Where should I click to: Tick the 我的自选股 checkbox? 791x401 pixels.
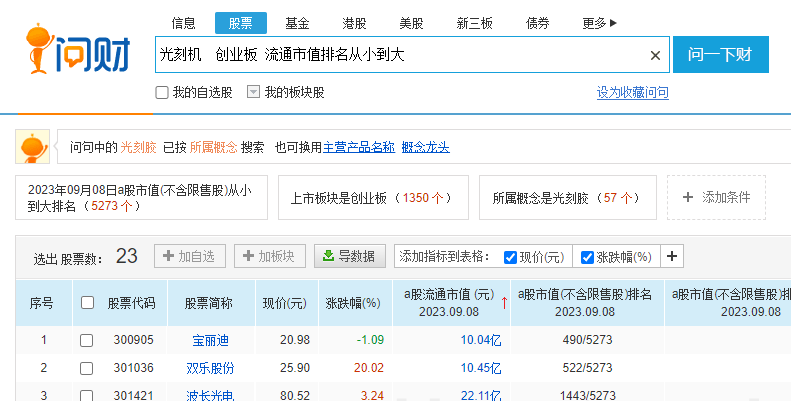click(x=162, y=92)
